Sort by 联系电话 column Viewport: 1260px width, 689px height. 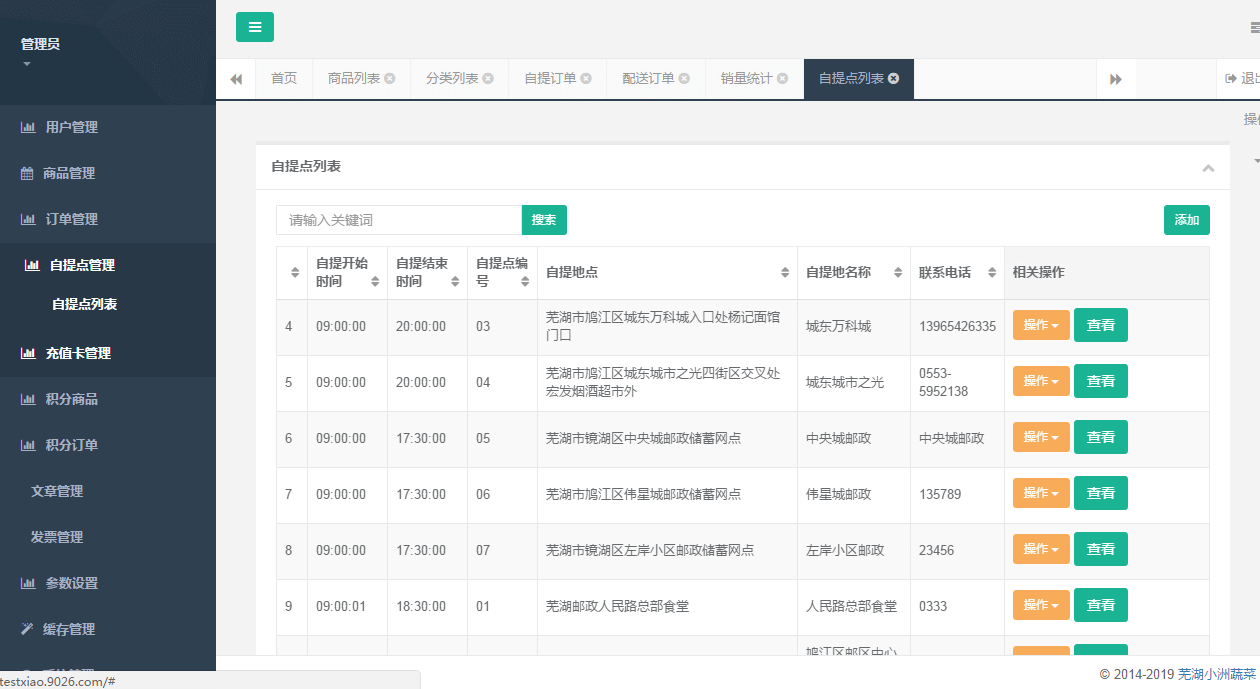991,273
